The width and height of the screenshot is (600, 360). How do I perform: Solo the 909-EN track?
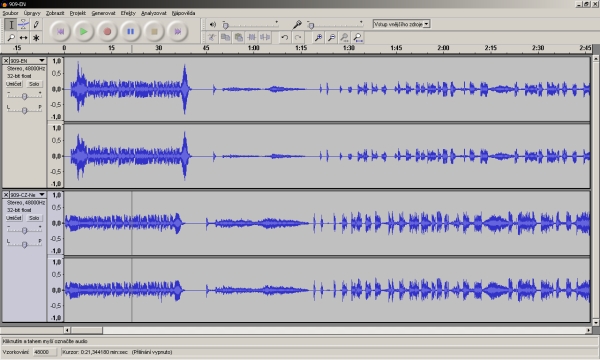point(34,84)
